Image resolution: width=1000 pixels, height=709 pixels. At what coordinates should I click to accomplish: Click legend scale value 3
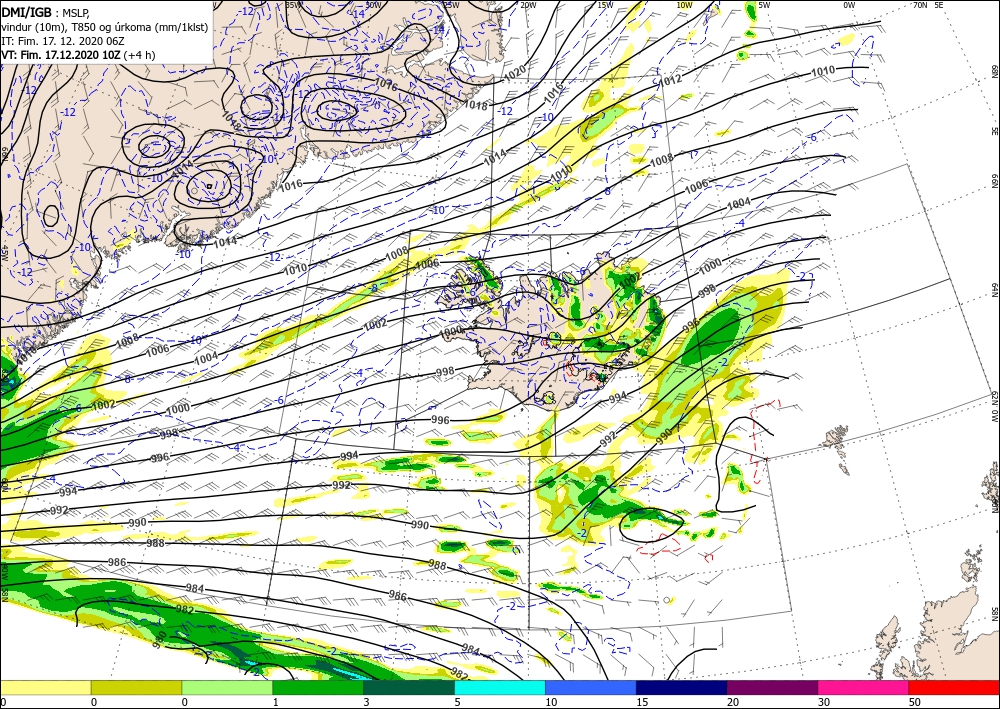[x=366, y=703]
